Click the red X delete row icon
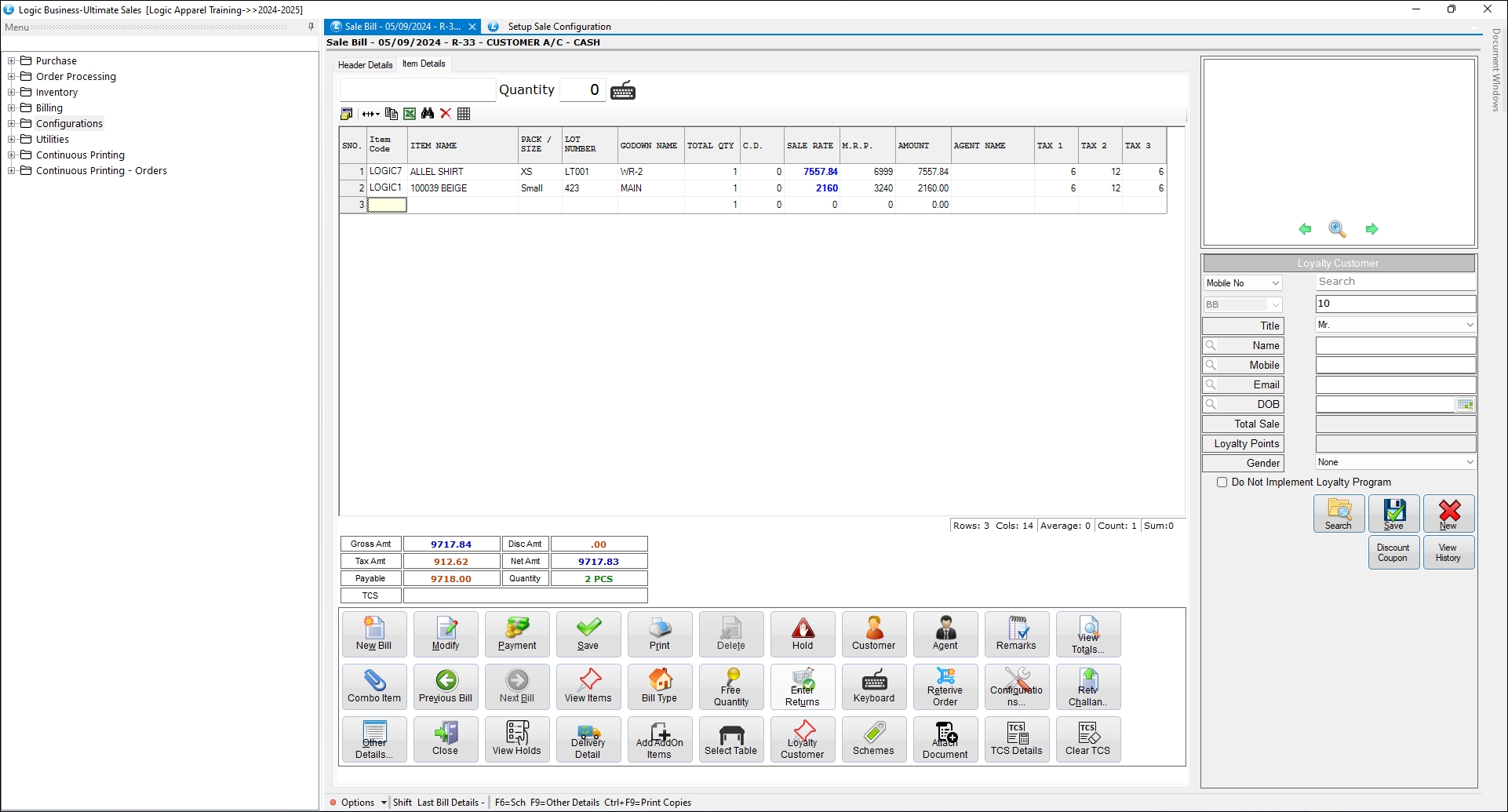This screenshot has width=1508, height=812. (446, 114)
